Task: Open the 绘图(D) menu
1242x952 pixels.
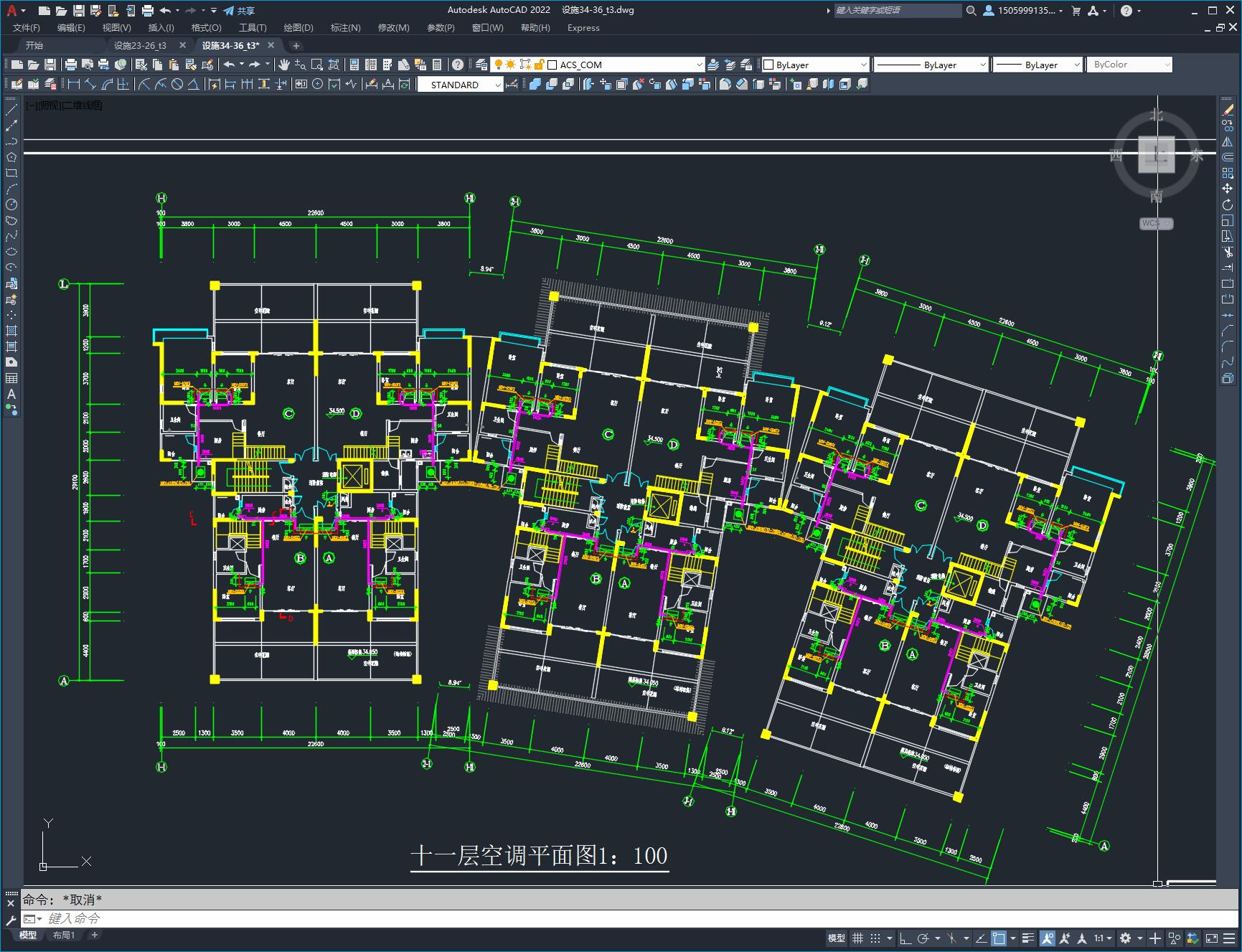Action: pos(298,28)
